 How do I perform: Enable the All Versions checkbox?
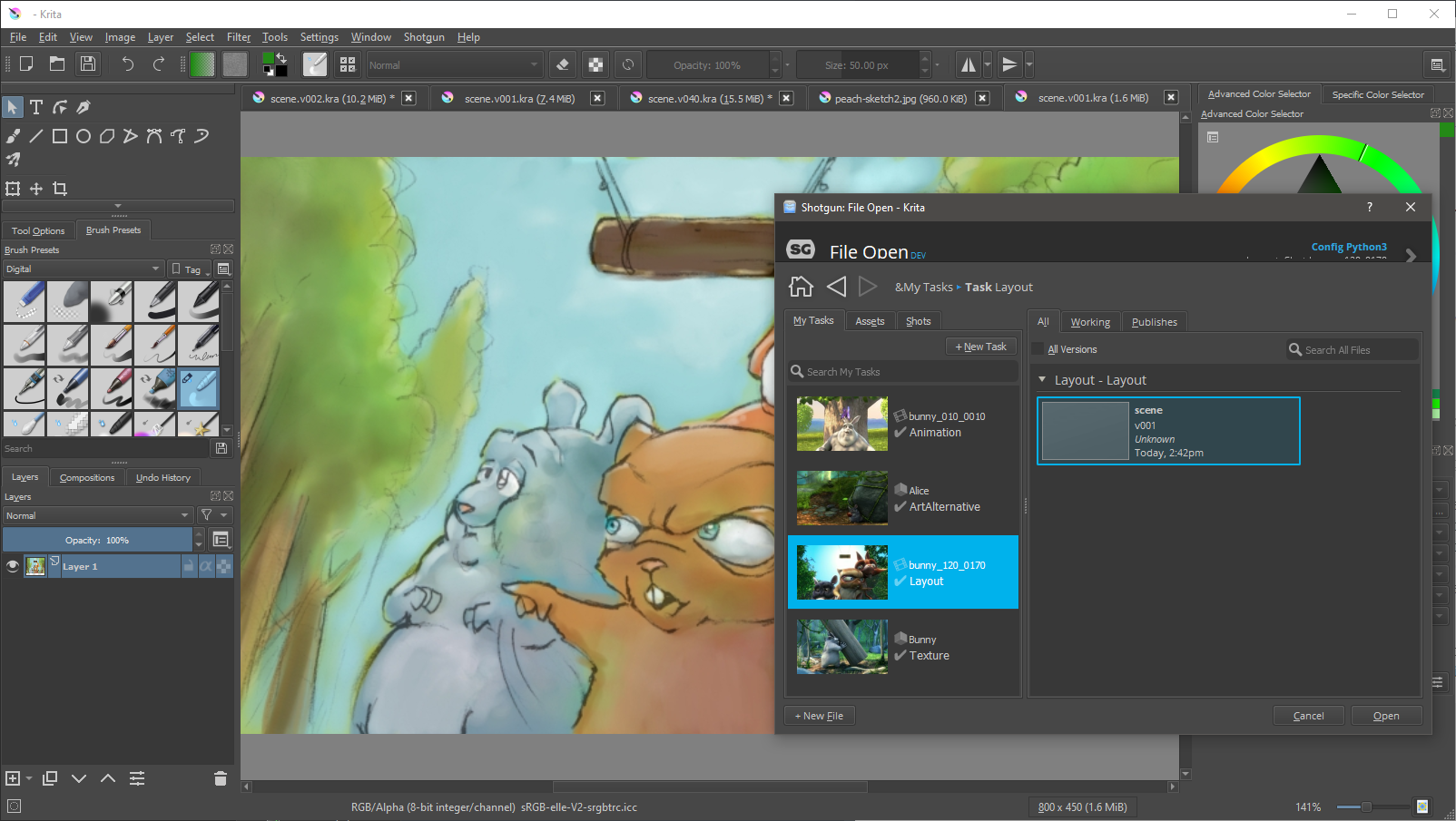[1038, 349]
